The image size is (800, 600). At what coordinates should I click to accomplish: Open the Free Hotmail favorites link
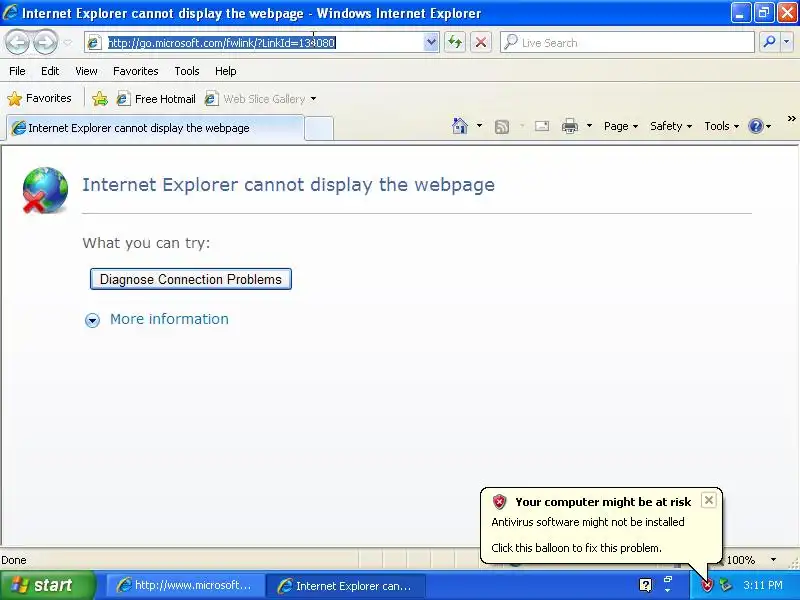(156, 99)
